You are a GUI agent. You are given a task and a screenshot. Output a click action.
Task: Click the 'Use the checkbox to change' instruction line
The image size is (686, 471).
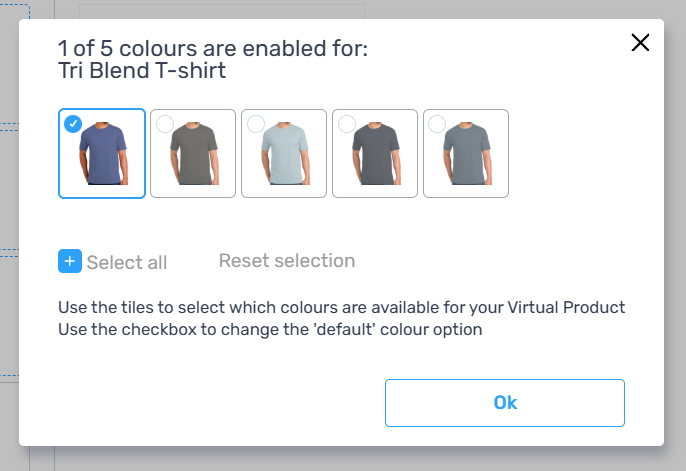coord(270,329)
